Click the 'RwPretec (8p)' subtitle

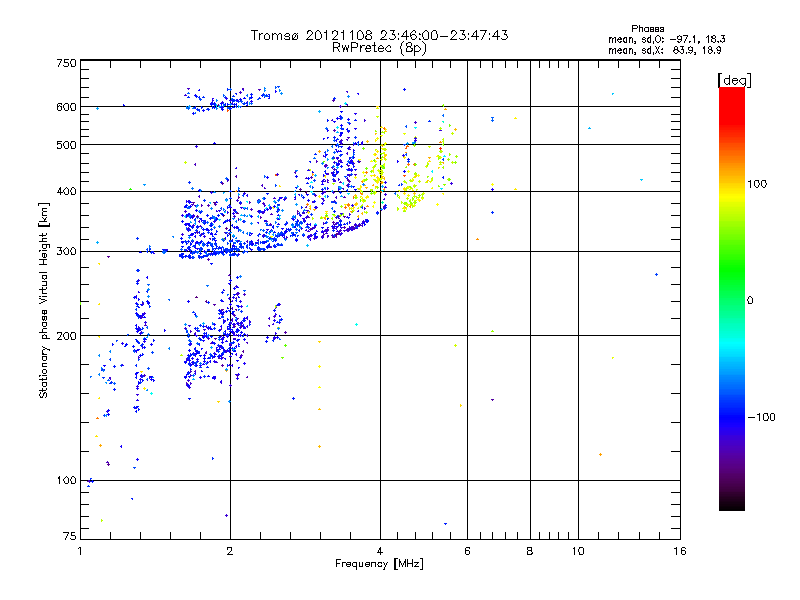point(379,48)
